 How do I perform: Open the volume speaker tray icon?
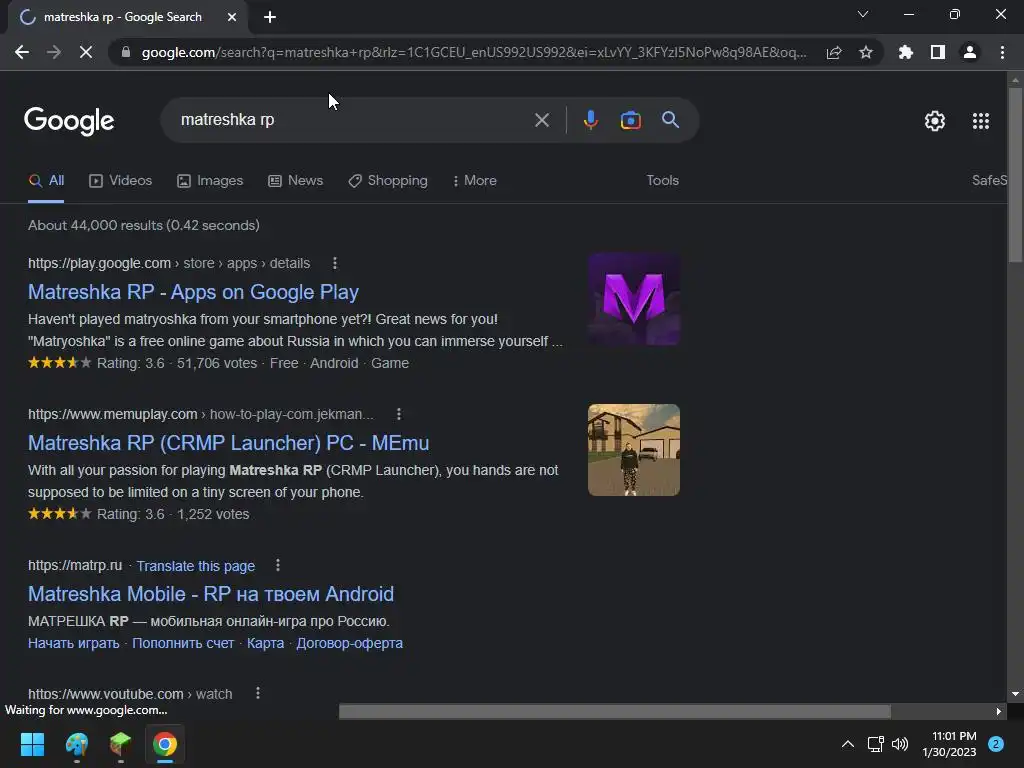(900, 744)
